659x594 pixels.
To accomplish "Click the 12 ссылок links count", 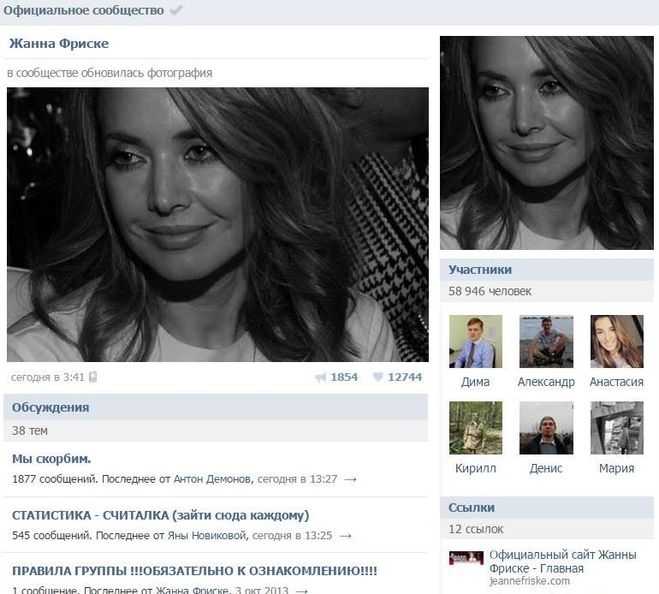I will (x=476, y=529).
